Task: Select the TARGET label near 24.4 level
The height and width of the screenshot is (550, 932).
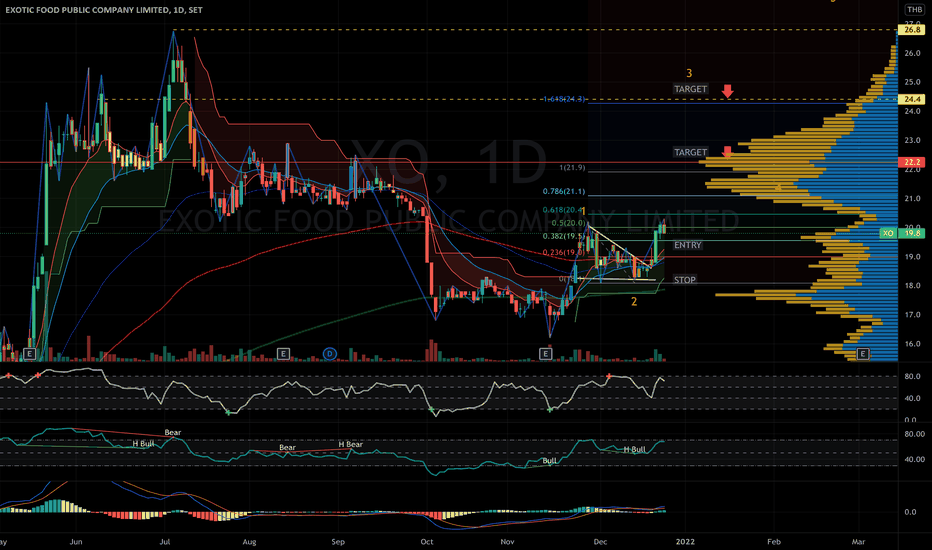Action: (x=690, y=89)
